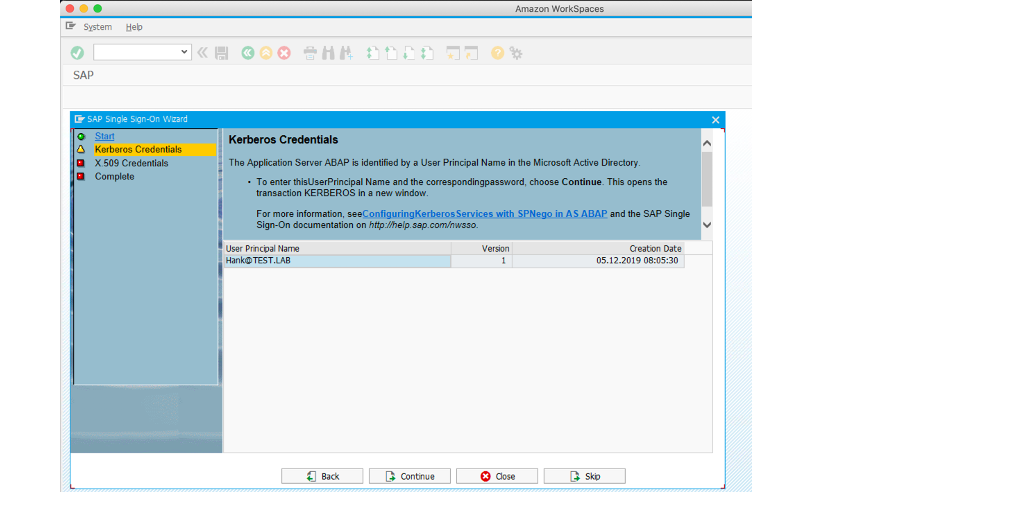This screenshot has height=512, width=1024.
Task: Click the Generate Shortcut icon
Action: (x=472, y=53)
